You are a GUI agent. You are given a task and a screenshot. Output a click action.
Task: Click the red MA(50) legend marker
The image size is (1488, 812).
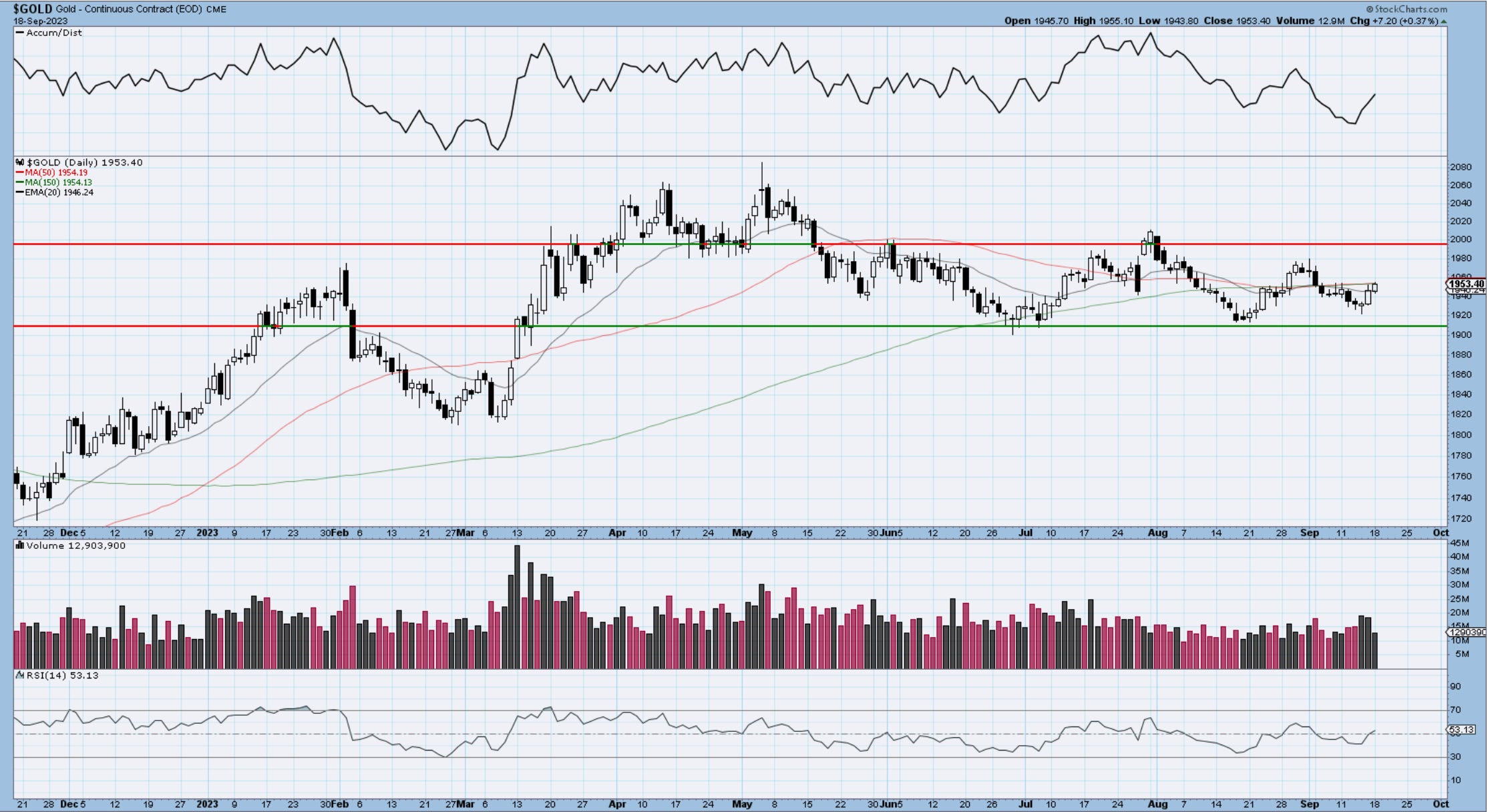click(20, 172)
